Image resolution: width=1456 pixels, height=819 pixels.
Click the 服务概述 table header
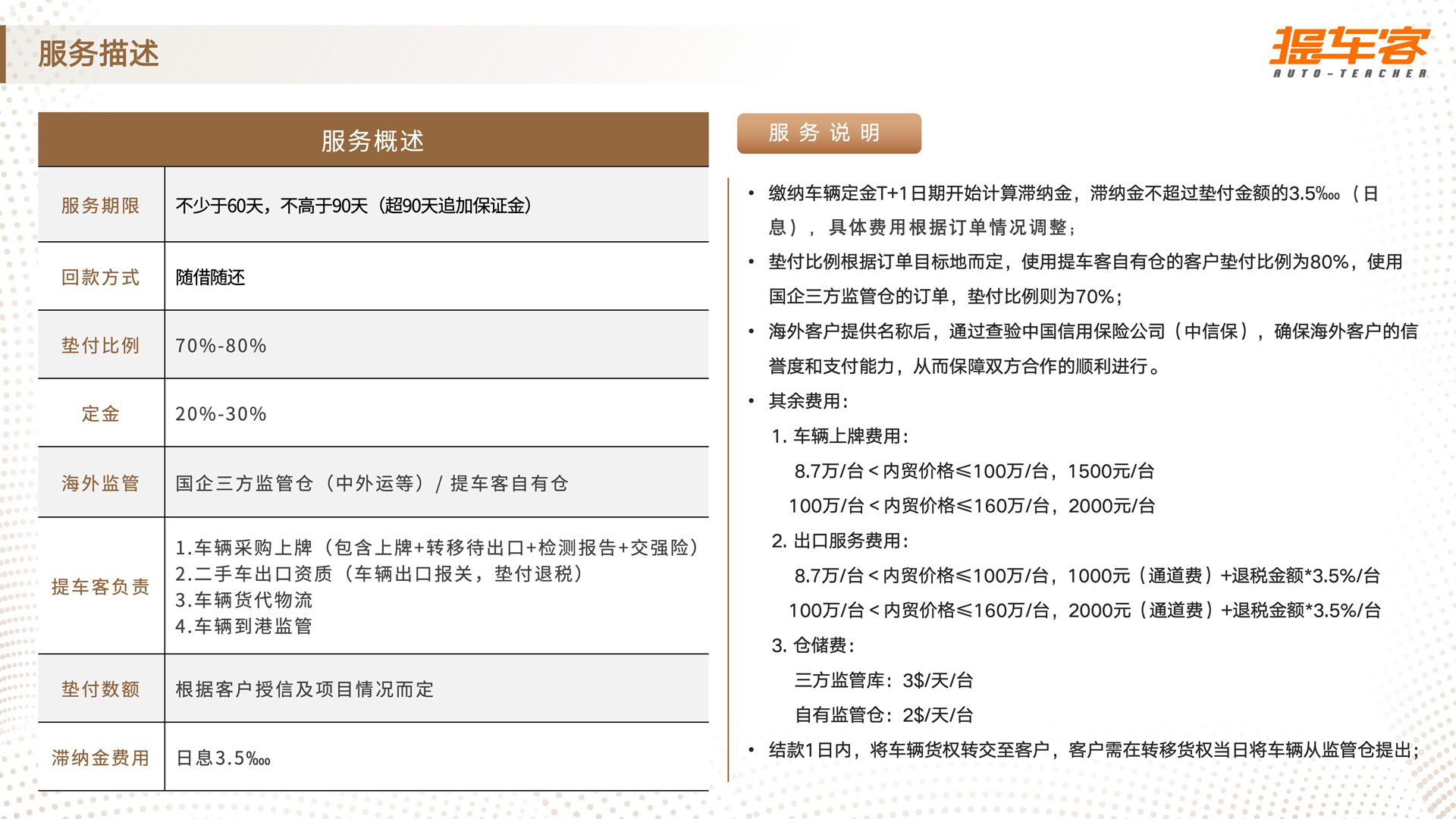pyautogui.click(x=373, y=140)
